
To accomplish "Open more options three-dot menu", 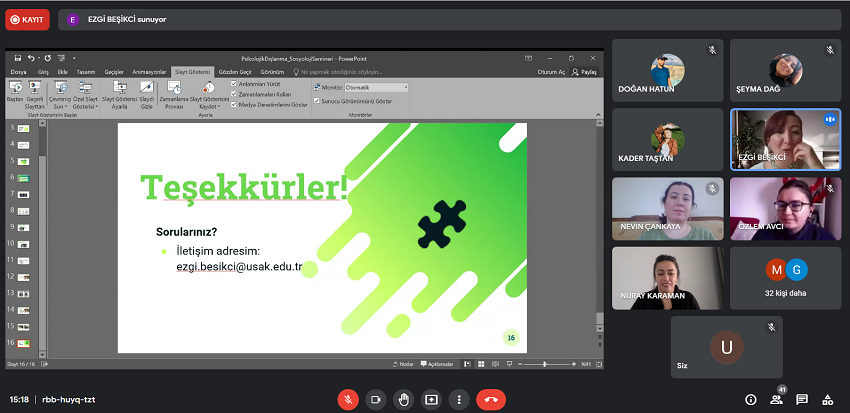I will [458, 398].
